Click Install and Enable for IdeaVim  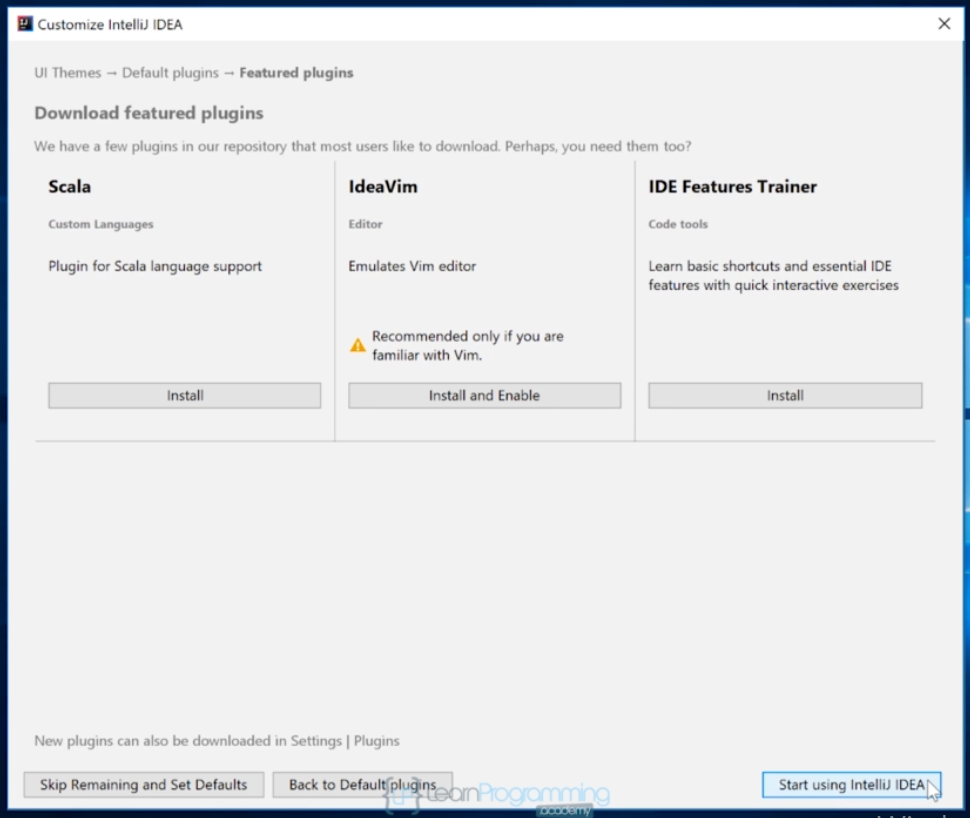484,395
